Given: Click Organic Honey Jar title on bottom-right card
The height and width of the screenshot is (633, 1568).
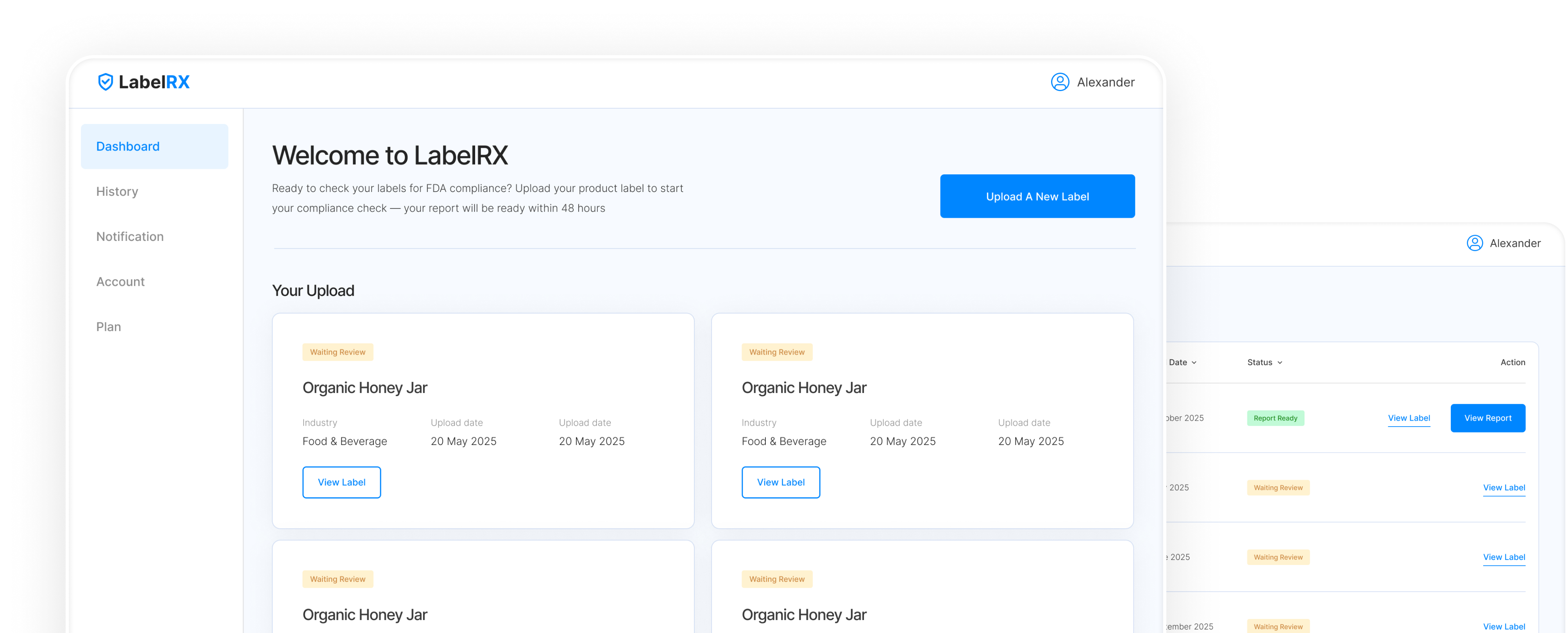Looking at the screenshot, I should click(x=803, y=615).
